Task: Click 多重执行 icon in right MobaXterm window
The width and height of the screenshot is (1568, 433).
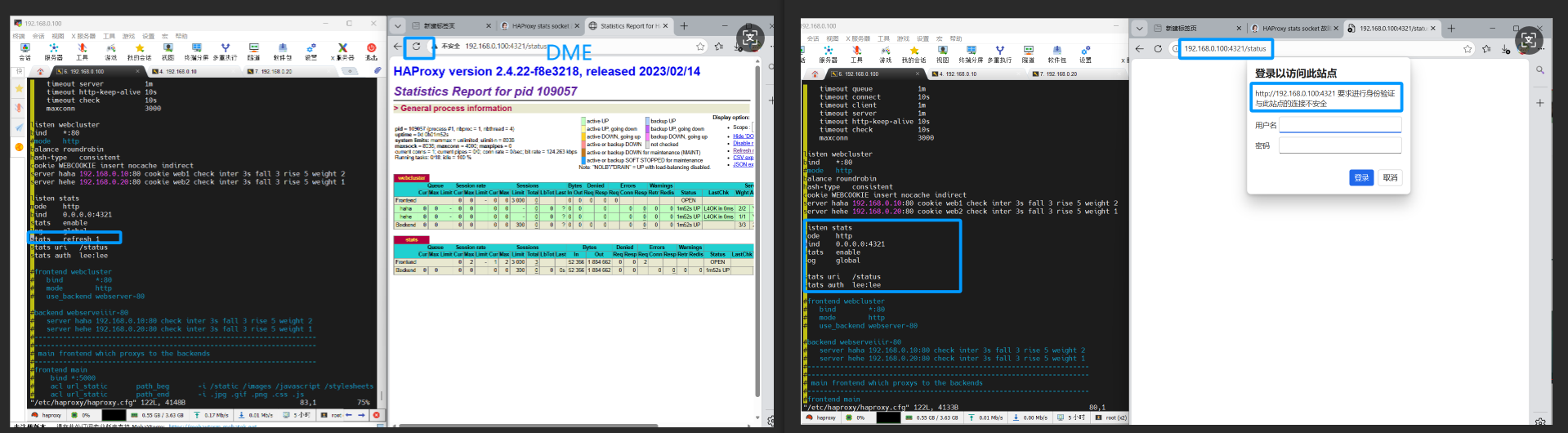Action: click(999, 54)
